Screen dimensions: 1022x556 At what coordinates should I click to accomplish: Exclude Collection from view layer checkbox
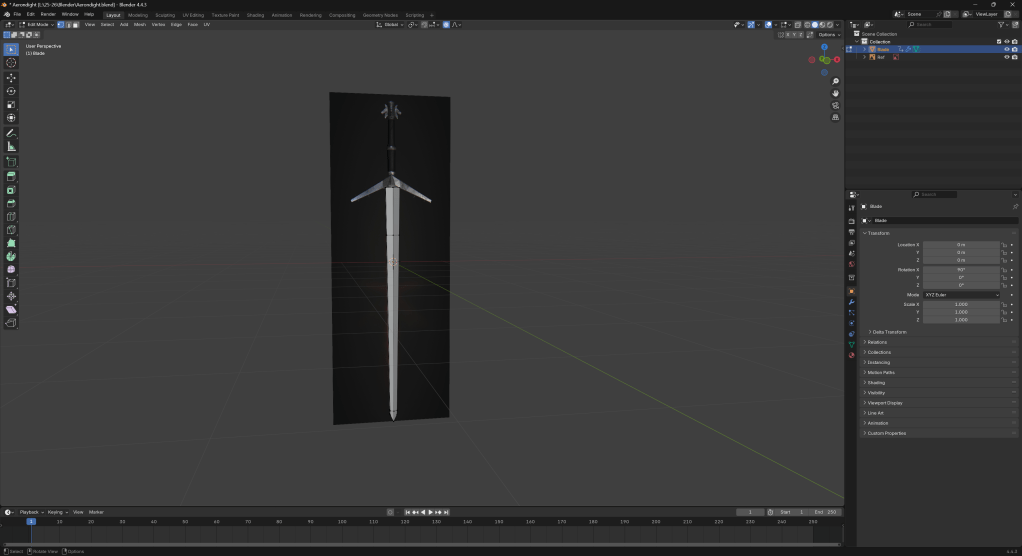[x=998, y=41]
